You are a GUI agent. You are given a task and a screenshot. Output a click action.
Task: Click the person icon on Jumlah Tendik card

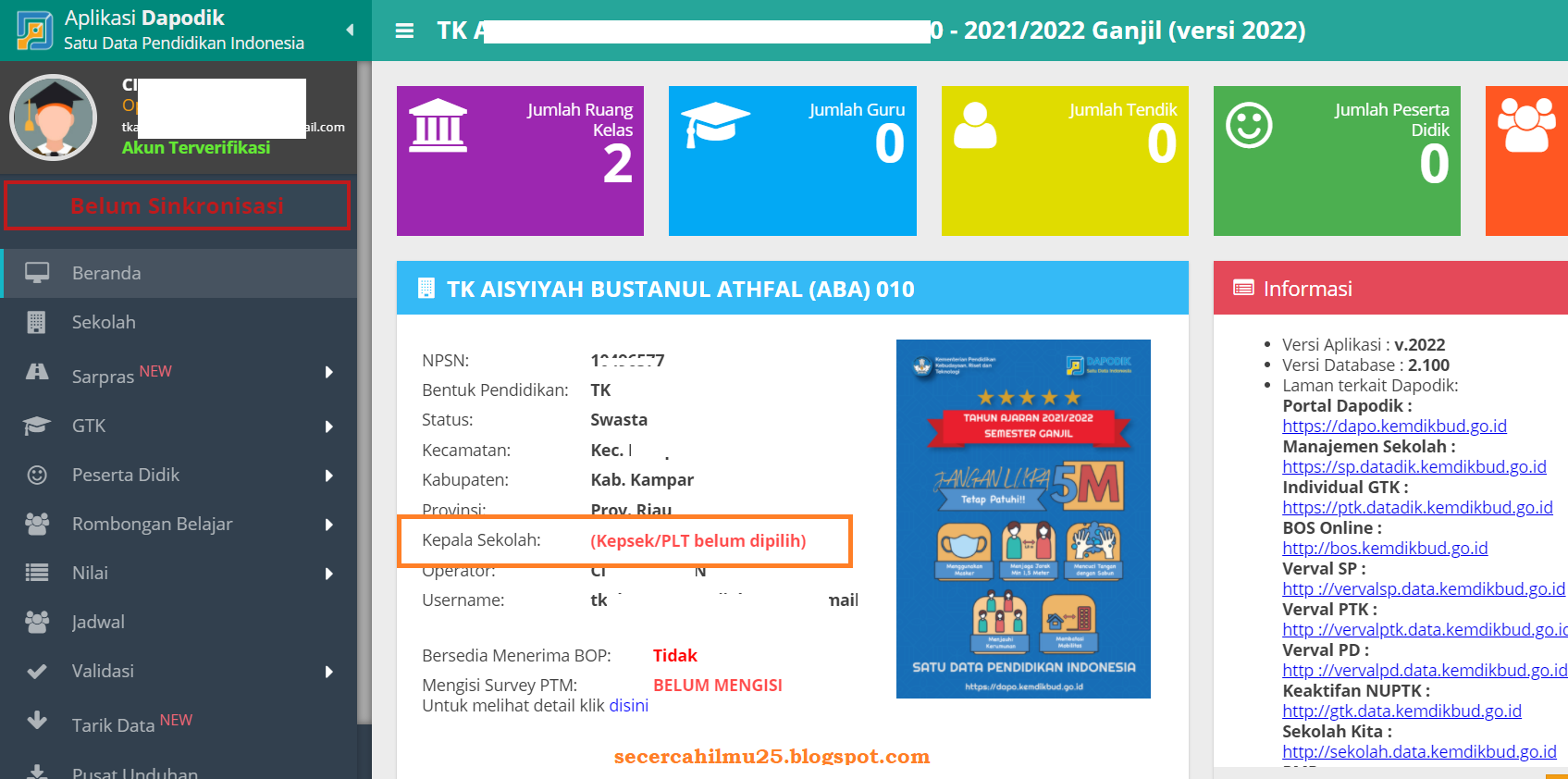coord(975,125)
